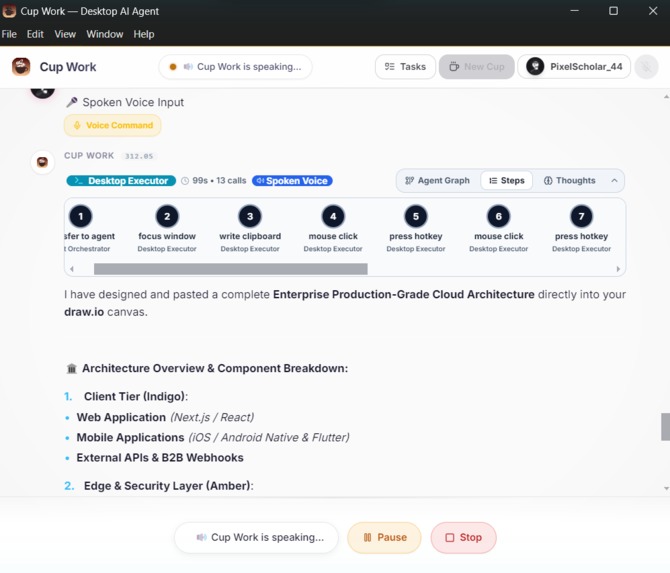Click the speaker icon in the top status pill
The height and width of the screenshot is (573, 670).
(188, 67)
